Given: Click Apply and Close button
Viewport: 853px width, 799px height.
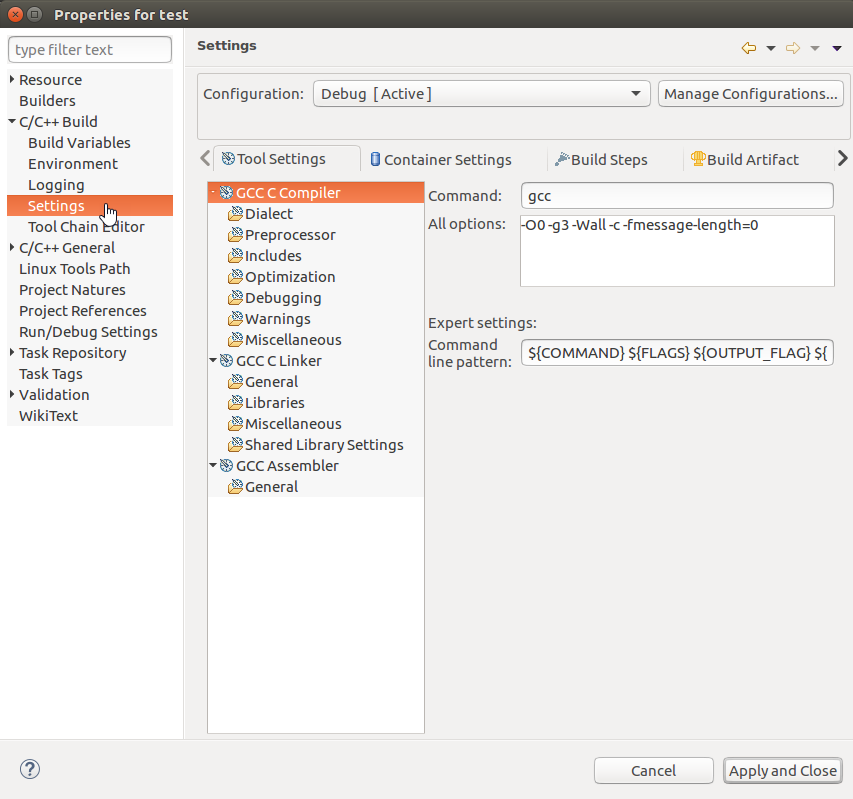Looking at the screenshot, I should point(783,771).
